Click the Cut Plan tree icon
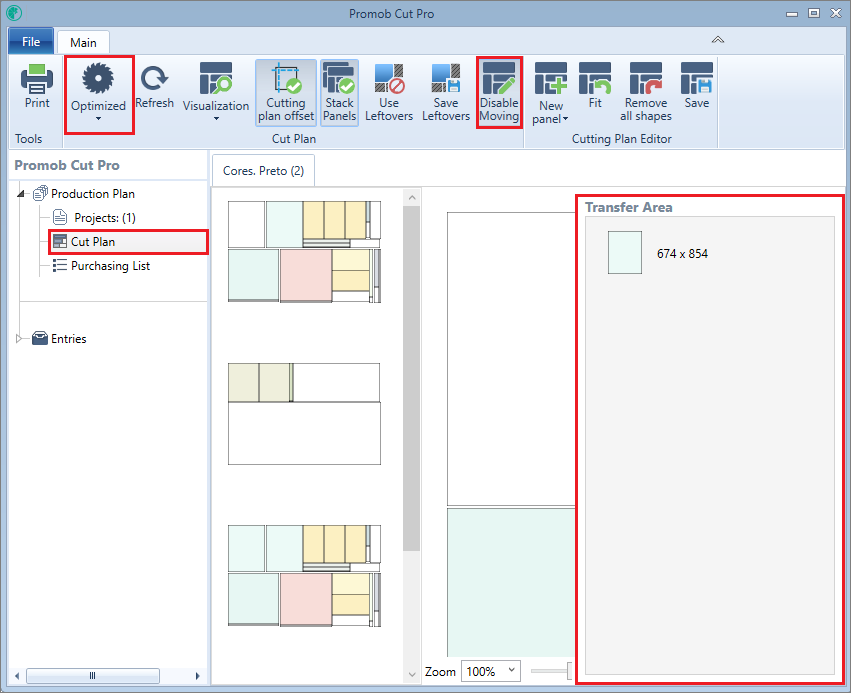 click(60, 241)
